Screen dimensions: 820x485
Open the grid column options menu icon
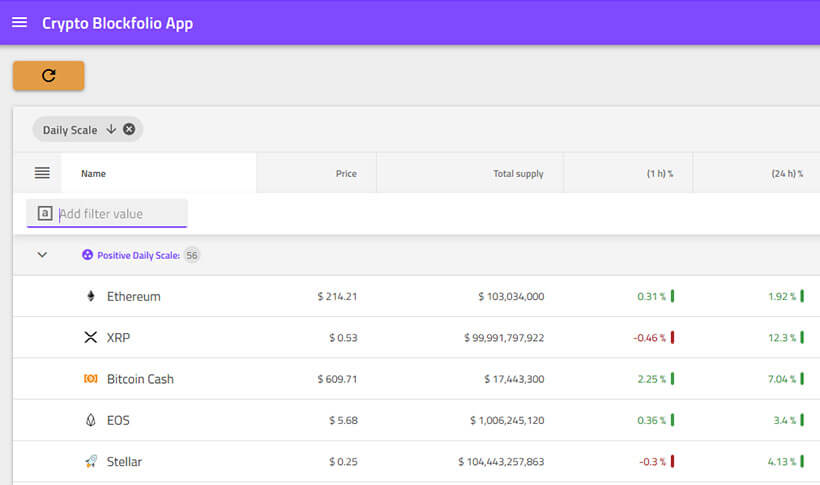(42, 173)
